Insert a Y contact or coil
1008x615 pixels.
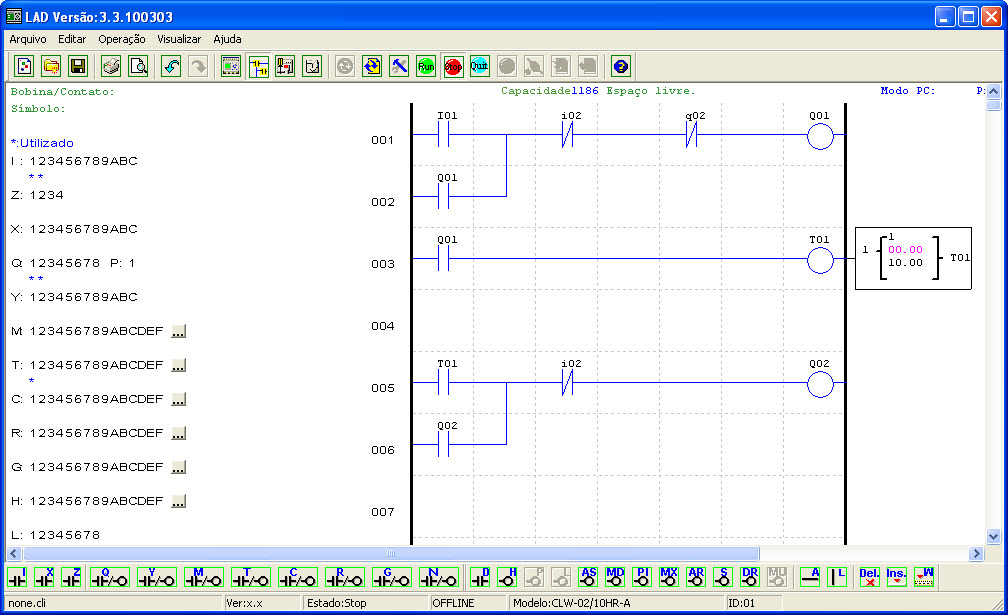(x=157, y=577)
